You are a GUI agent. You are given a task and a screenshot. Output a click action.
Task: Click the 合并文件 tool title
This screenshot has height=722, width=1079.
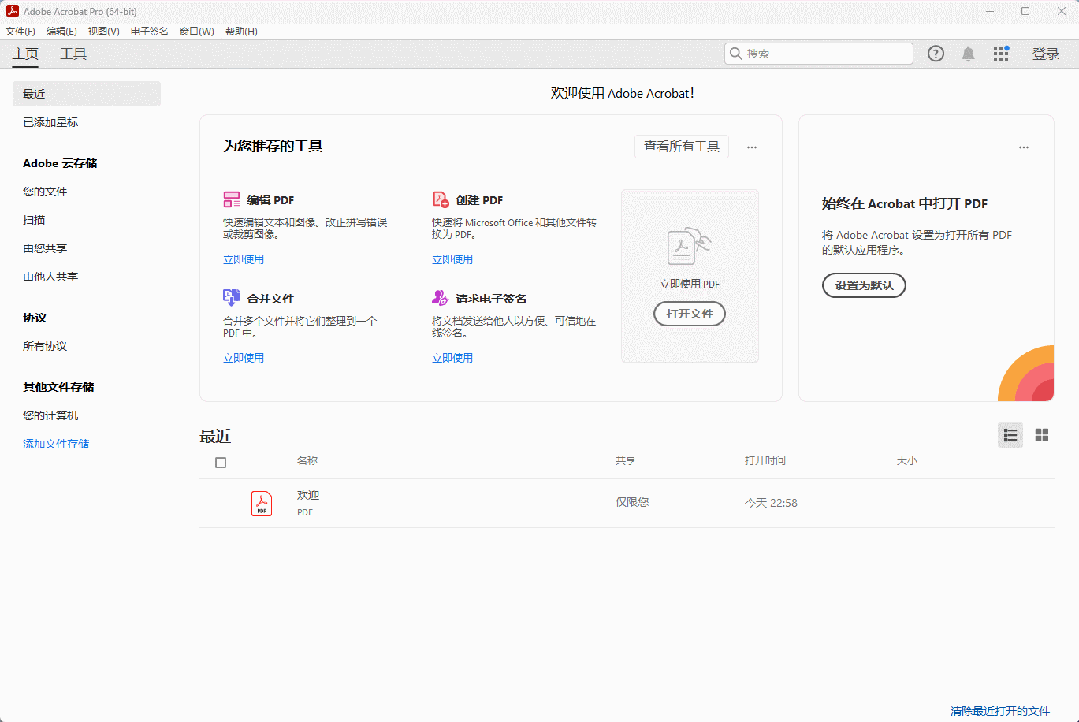tap(270, 299)
